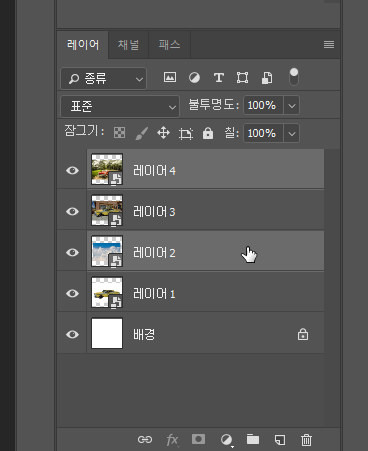Add a layer mask icon
The width and height of the screenshot is (368, 451).
pyautogui.click(x=198, y=439)
